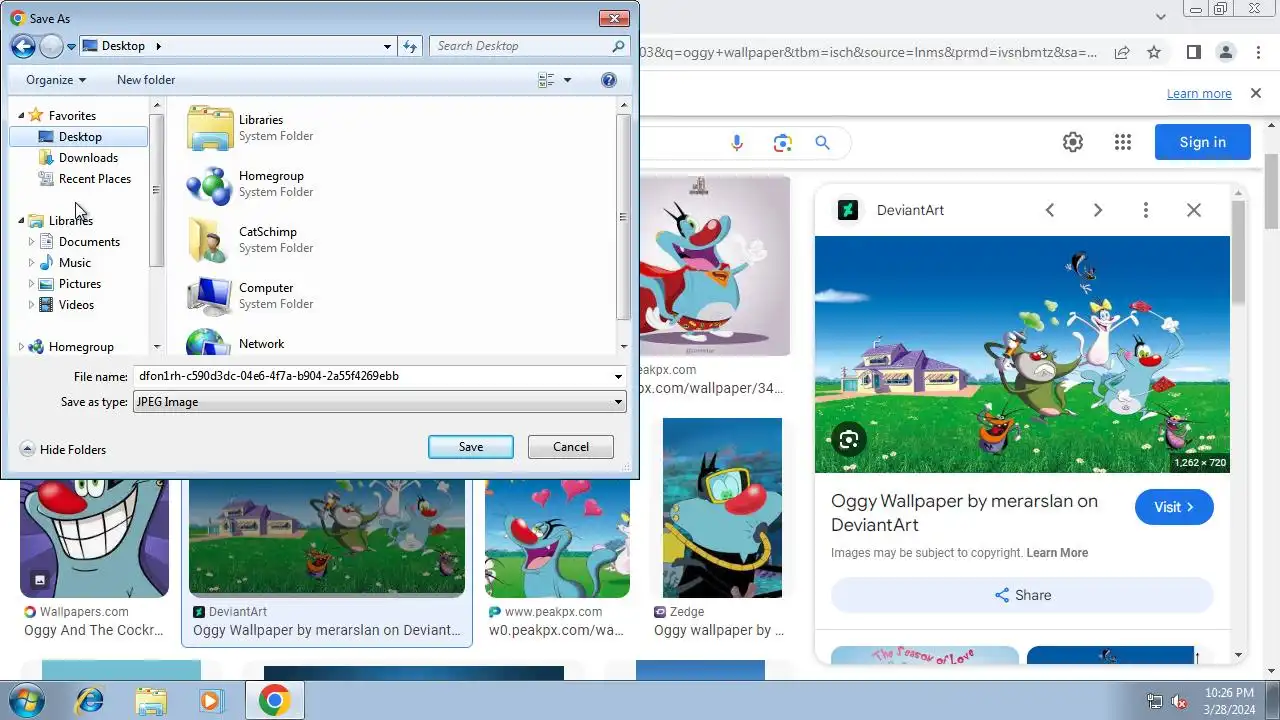Open the File name history dropdown
The width and height of the screenshot is (1280, 720).
click(x=619, y=376)
